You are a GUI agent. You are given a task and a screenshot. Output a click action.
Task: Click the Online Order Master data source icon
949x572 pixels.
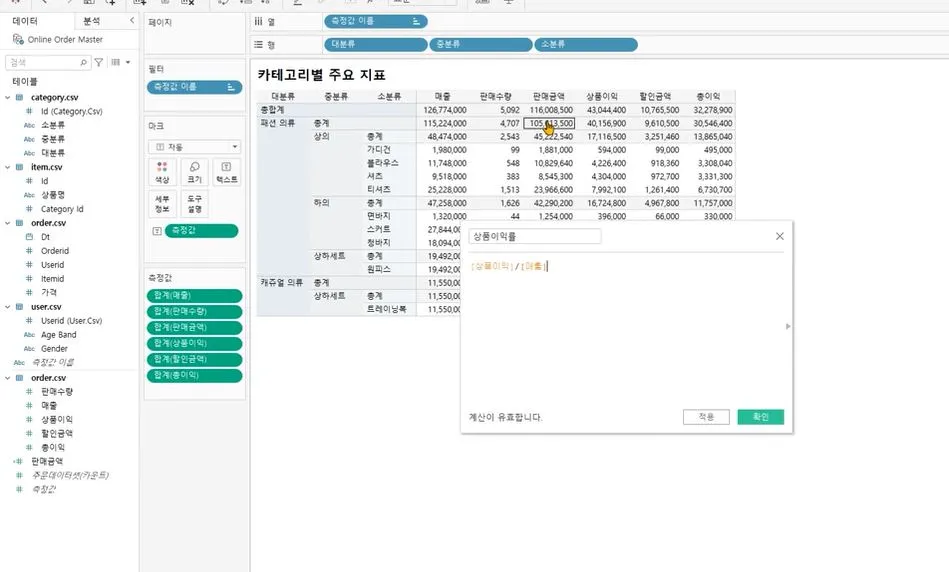coord(18,39)
